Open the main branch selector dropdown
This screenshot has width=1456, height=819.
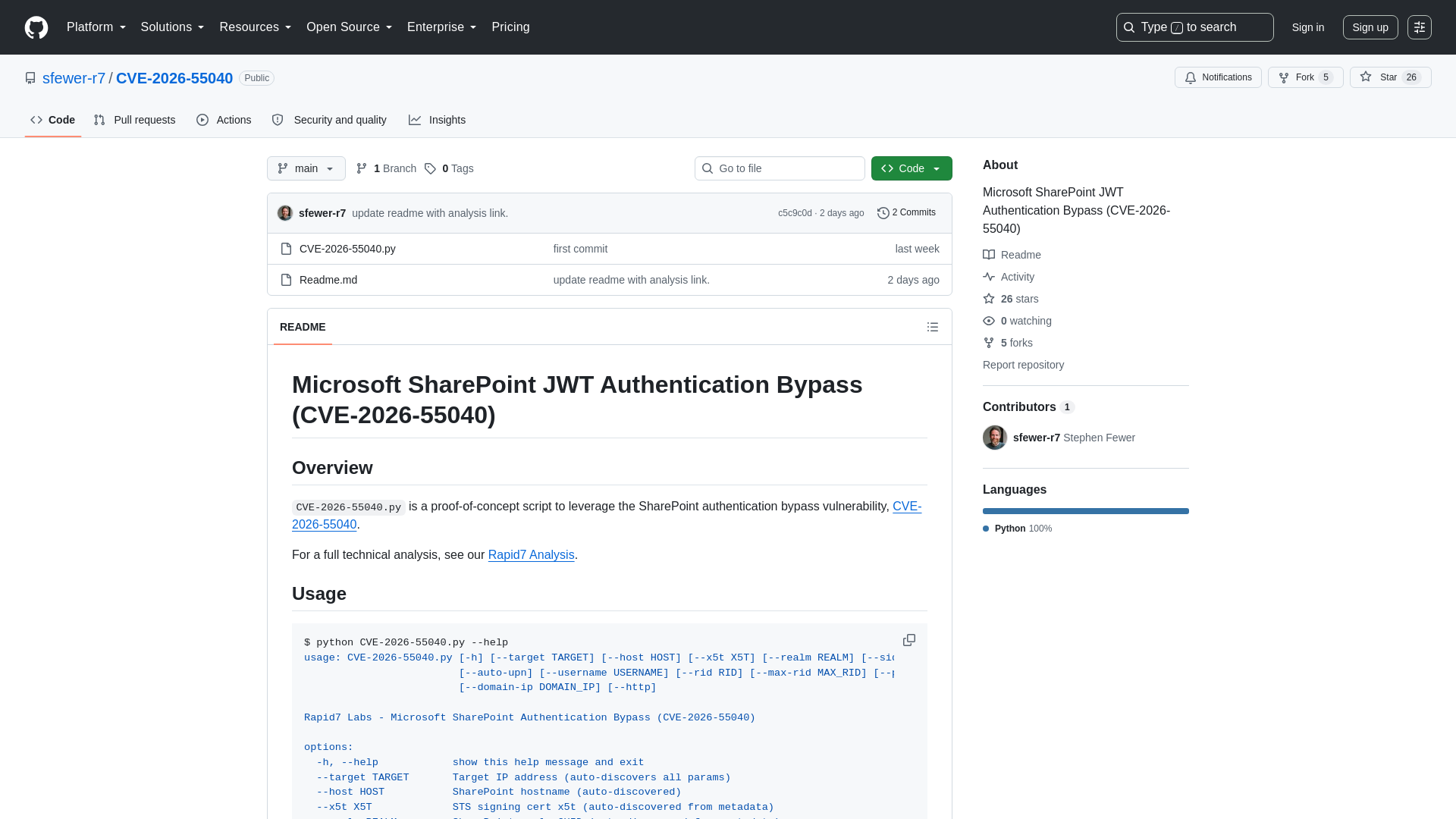306,168
